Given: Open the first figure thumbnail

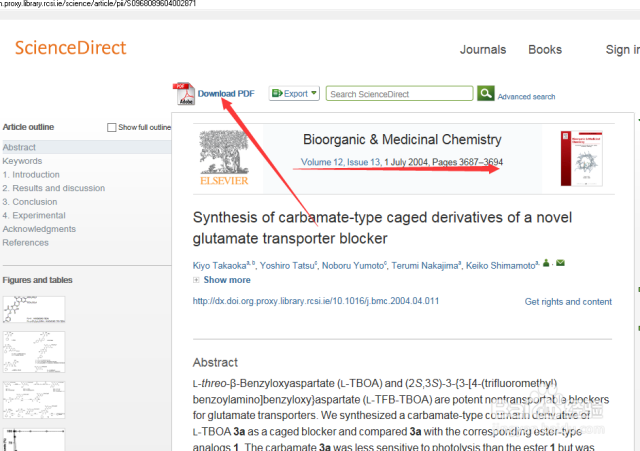Looking at the screenshot, I should 34,309.
